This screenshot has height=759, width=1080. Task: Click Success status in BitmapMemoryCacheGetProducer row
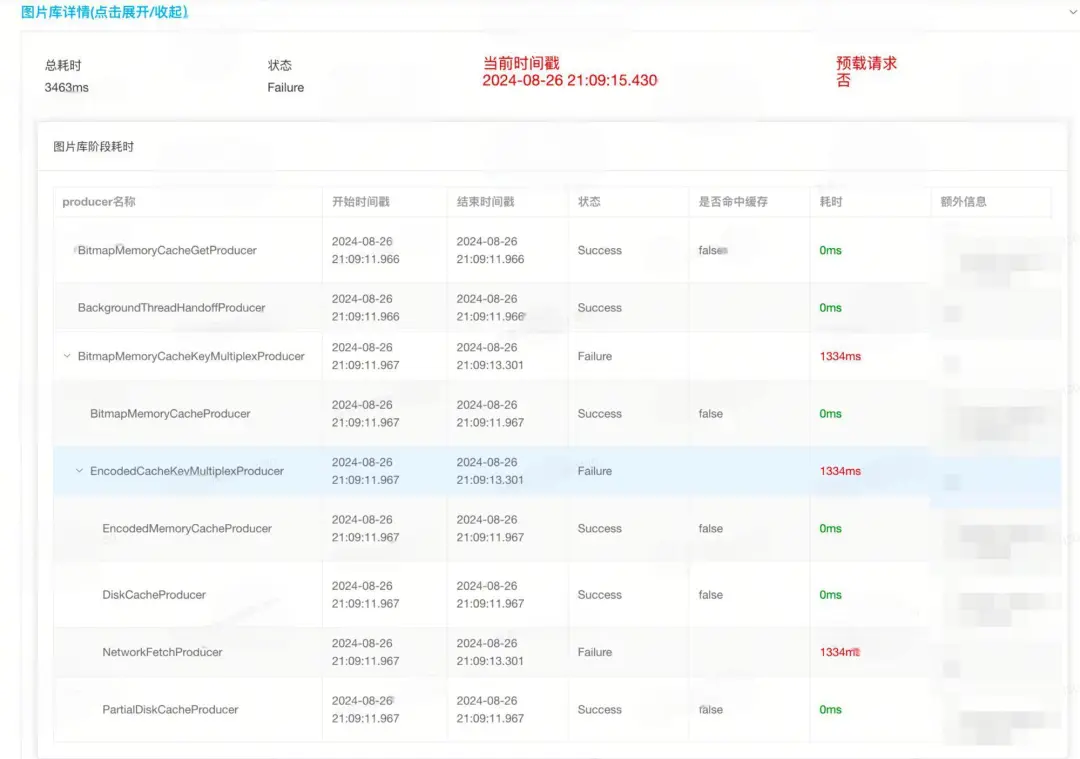click(599, 250)
